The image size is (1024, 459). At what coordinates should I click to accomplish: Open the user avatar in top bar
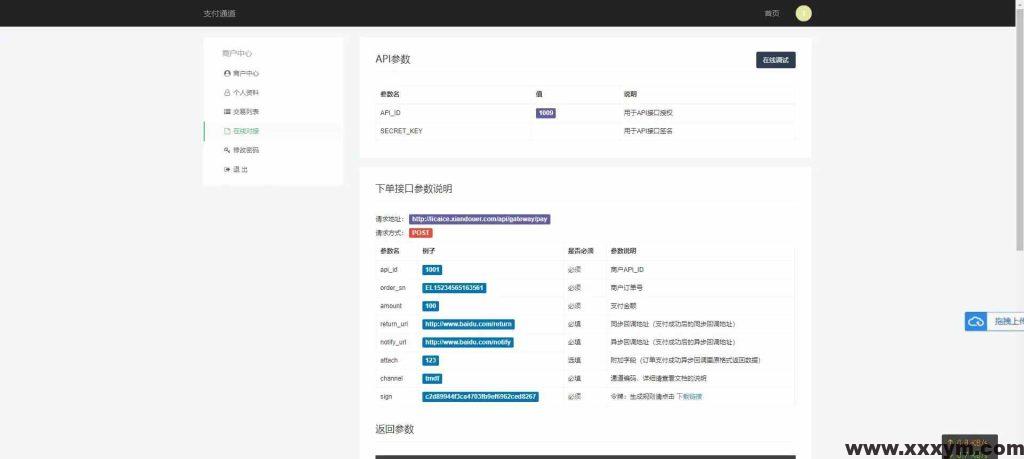tap(803, 13)
